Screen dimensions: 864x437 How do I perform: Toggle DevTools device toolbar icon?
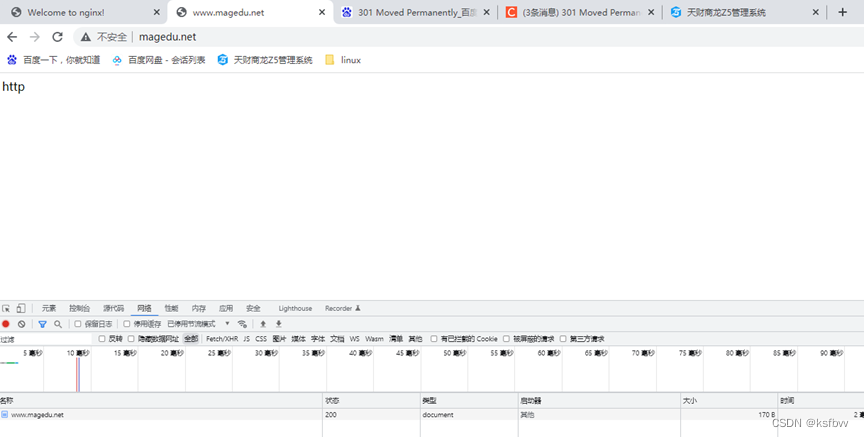[x=20, y=309]
